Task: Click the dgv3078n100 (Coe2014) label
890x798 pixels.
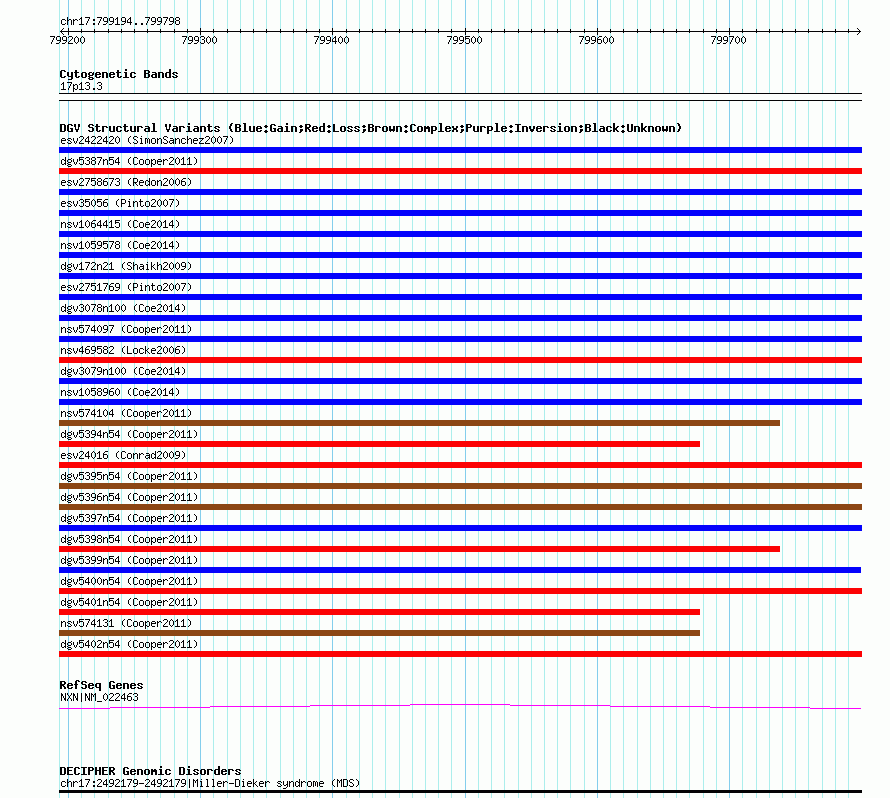Action: (123, 308)
